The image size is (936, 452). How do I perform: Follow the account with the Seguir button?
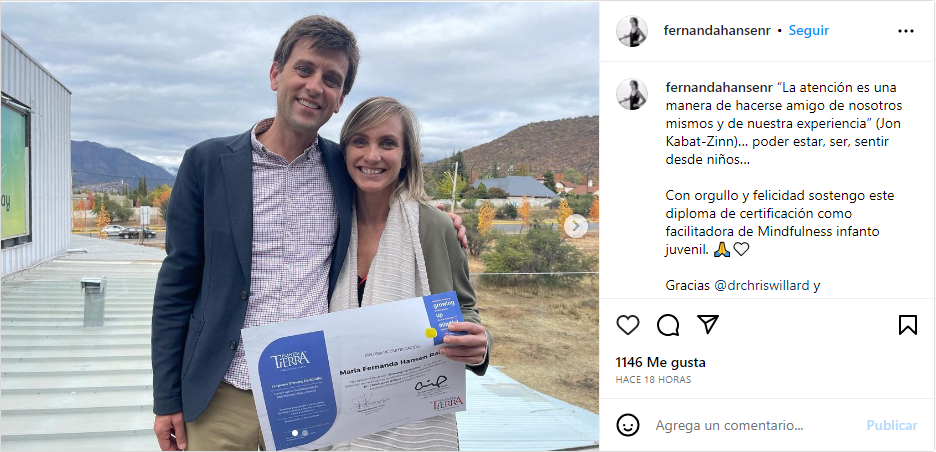coord(808,31)
